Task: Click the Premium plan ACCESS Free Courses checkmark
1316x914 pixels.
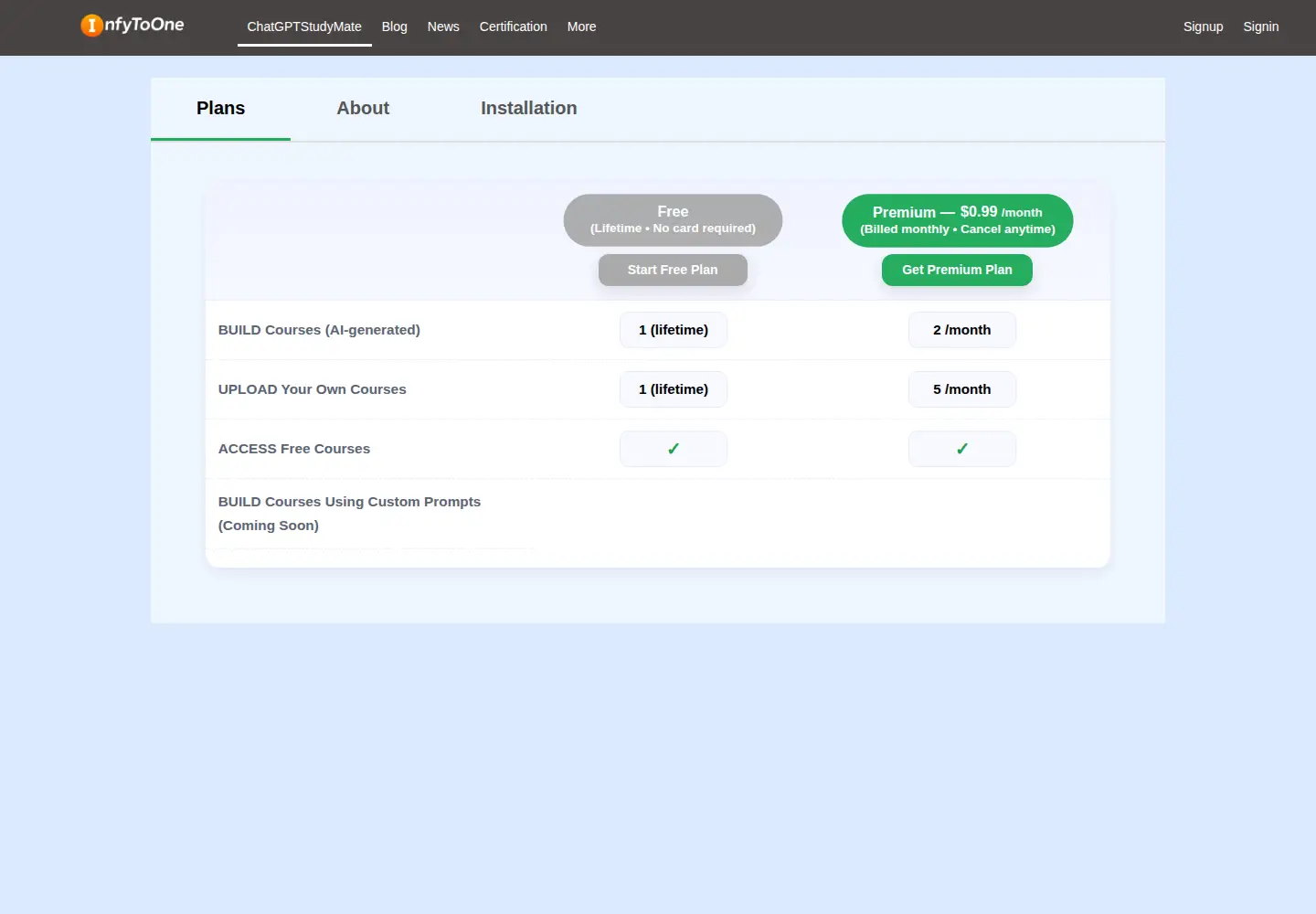Action: point(961,449)
